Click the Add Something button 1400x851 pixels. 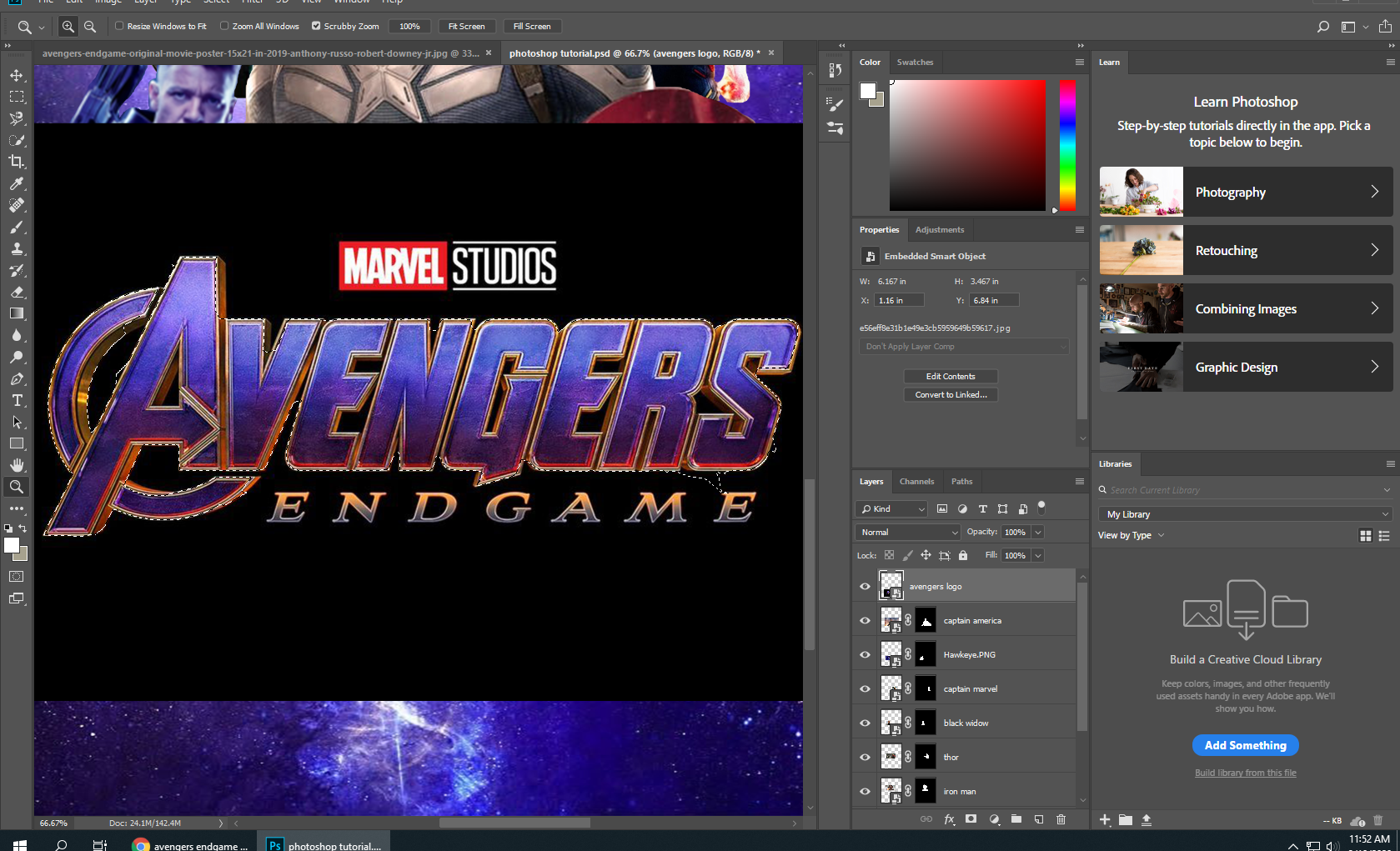(1246, 745)
